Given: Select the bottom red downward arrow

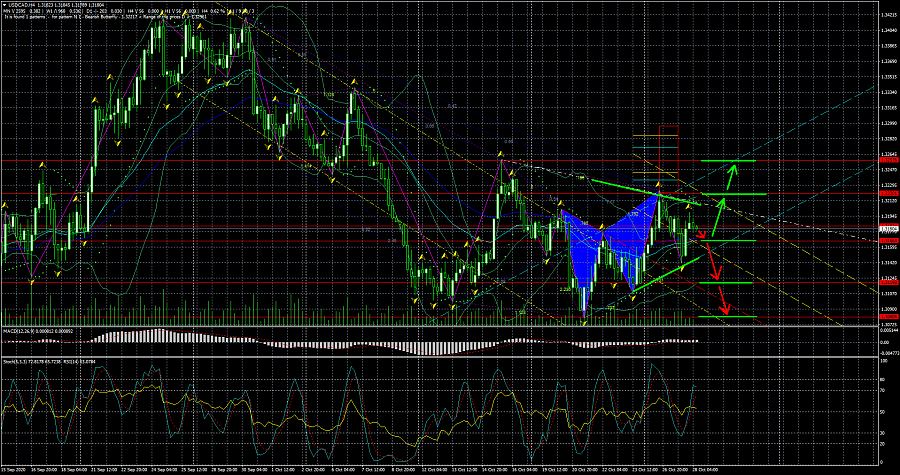Looking at the screenshot, I should [x=725, y=299].
